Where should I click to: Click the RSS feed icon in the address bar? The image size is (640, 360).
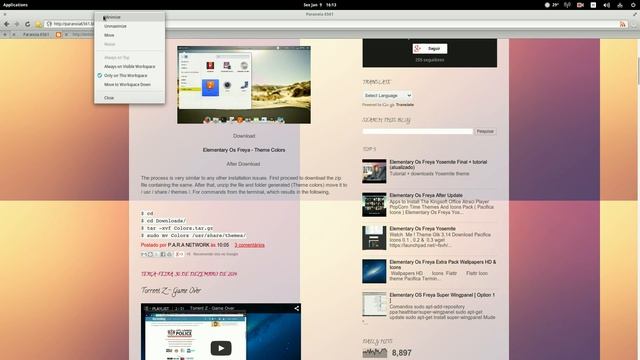[622, 24]
